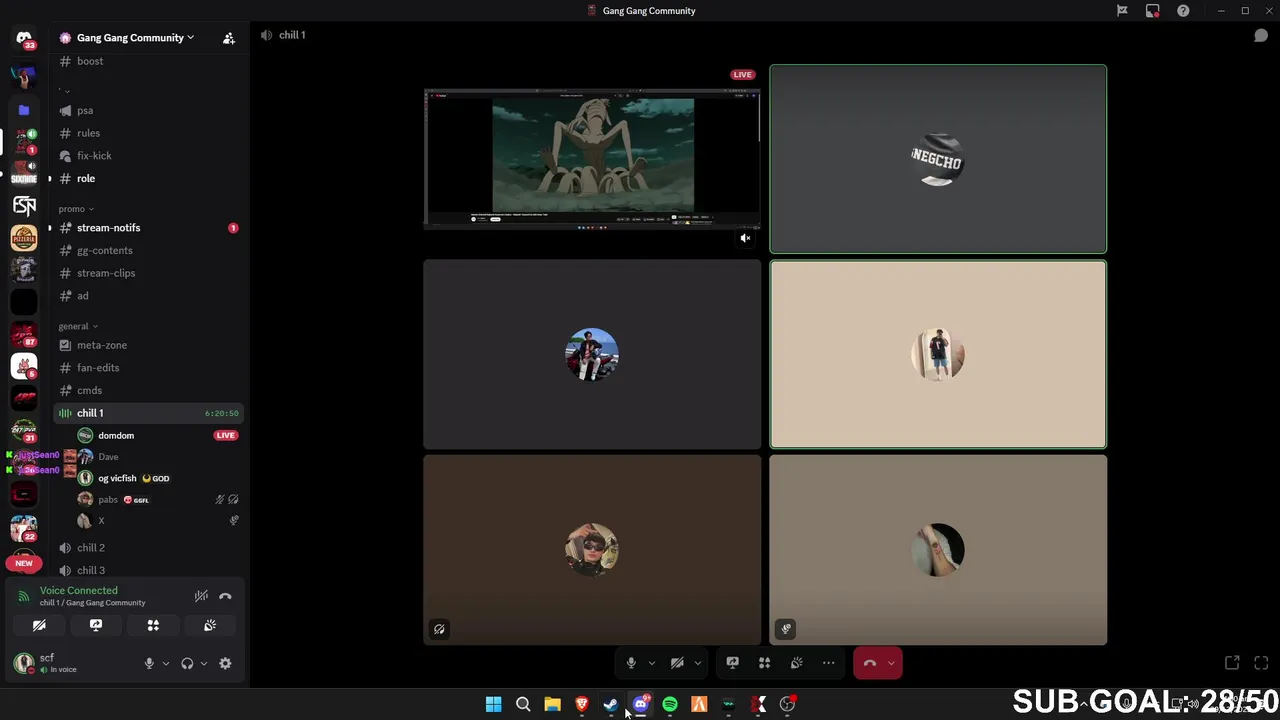Unmute the live stream speaker icon

tap(745, 238)
